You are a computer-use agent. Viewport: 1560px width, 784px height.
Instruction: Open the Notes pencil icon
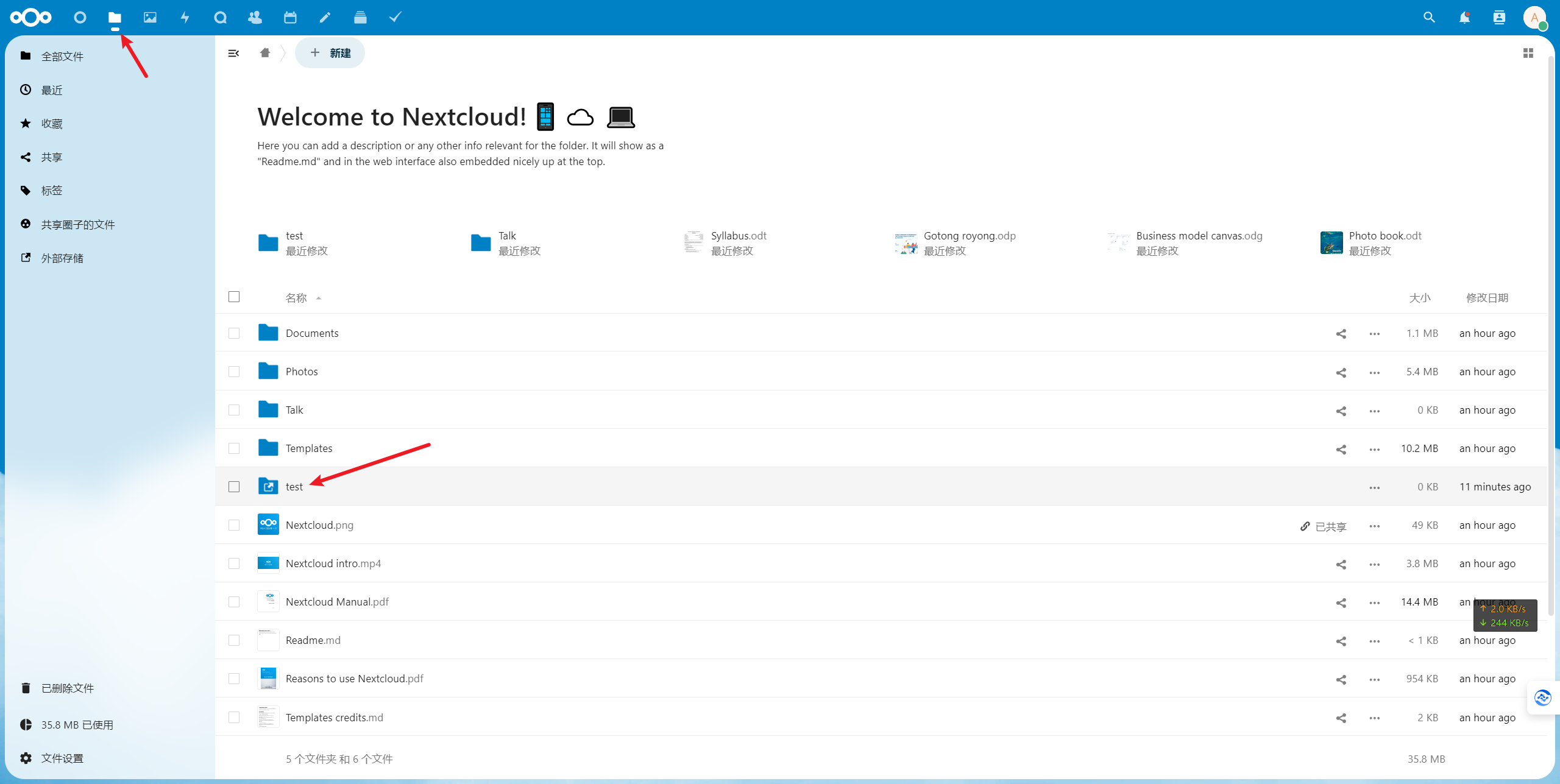[x=325, y=17]
